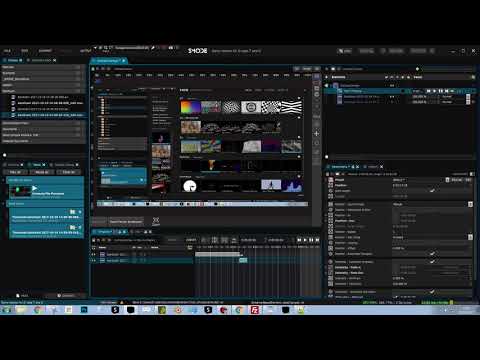Click the top icon of viewport side toolbar
This screenshot has height=360, width=480.
[316, 76]
